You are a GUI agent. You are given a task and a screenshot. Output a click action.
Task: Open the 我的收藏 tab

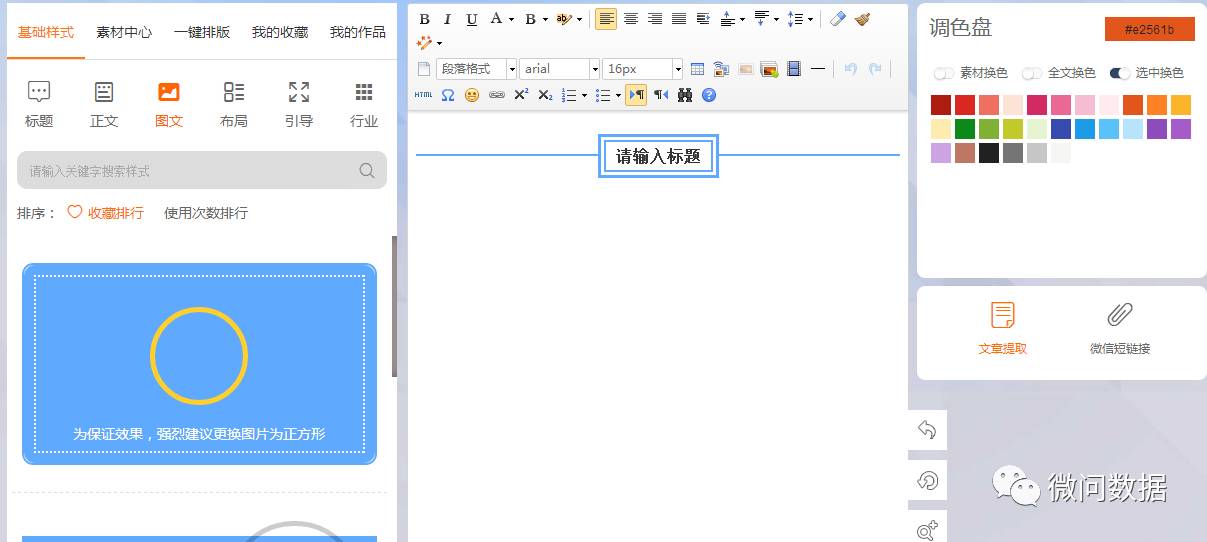click(x=280, y=32)
